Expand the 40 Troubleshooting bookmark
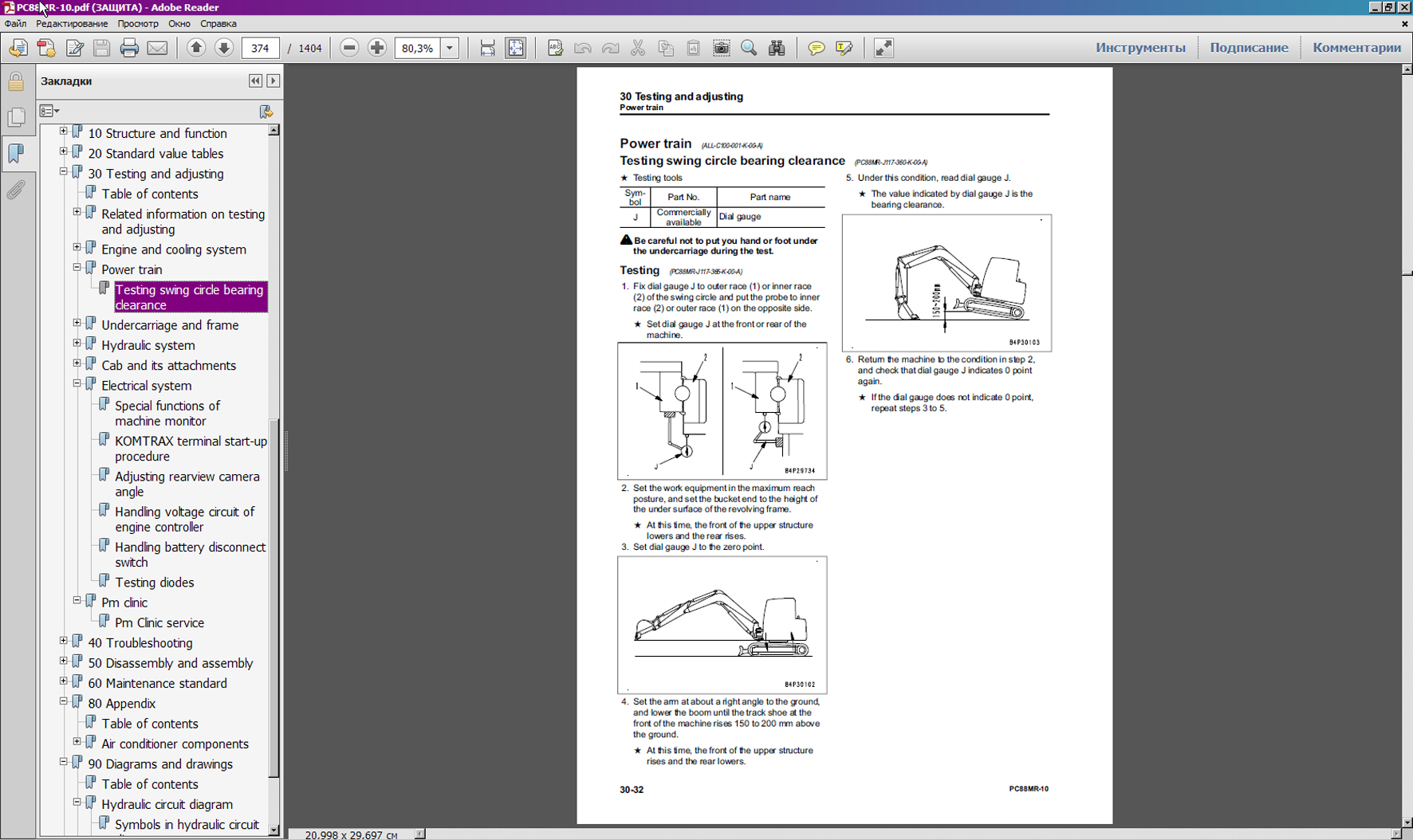 coord(64,642)
